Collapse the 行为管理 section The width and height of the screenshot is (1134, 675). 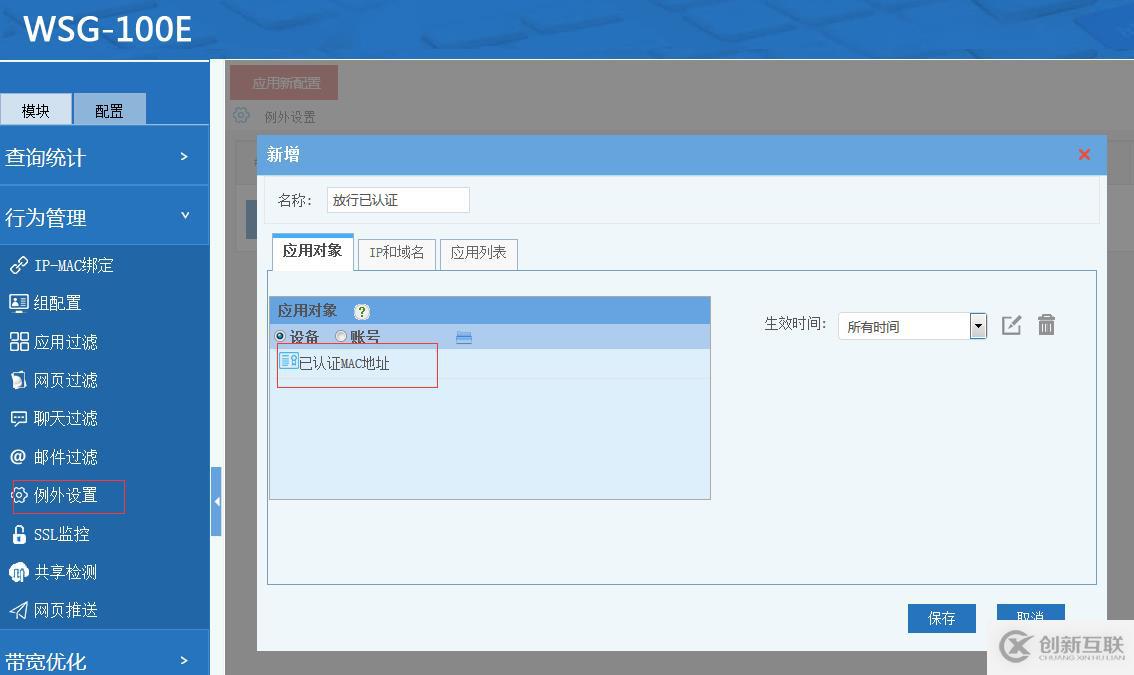(x=104, y=216)
